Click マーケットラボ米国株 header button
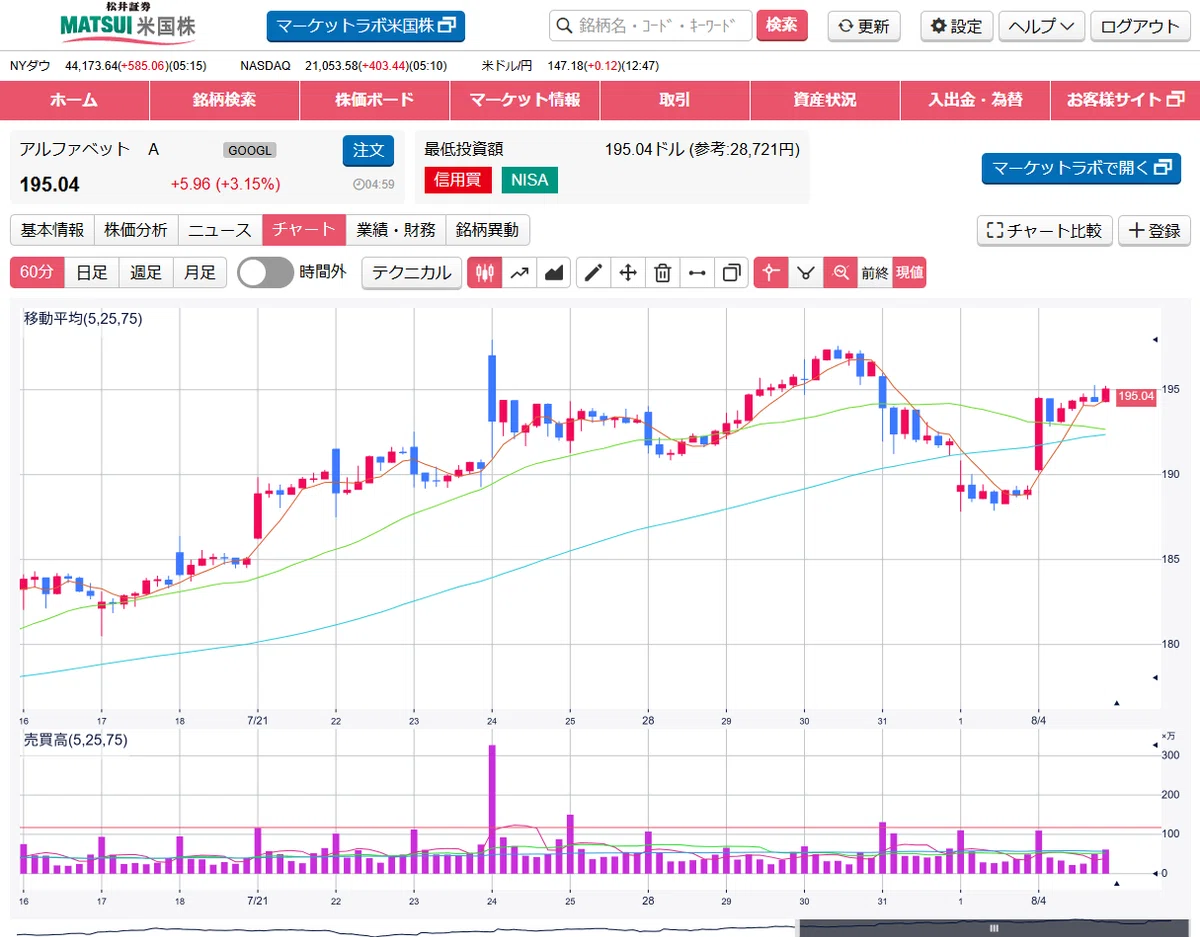Image resolution: width=1200 pixels, height=937 pixels. click(x=366, y=26)
